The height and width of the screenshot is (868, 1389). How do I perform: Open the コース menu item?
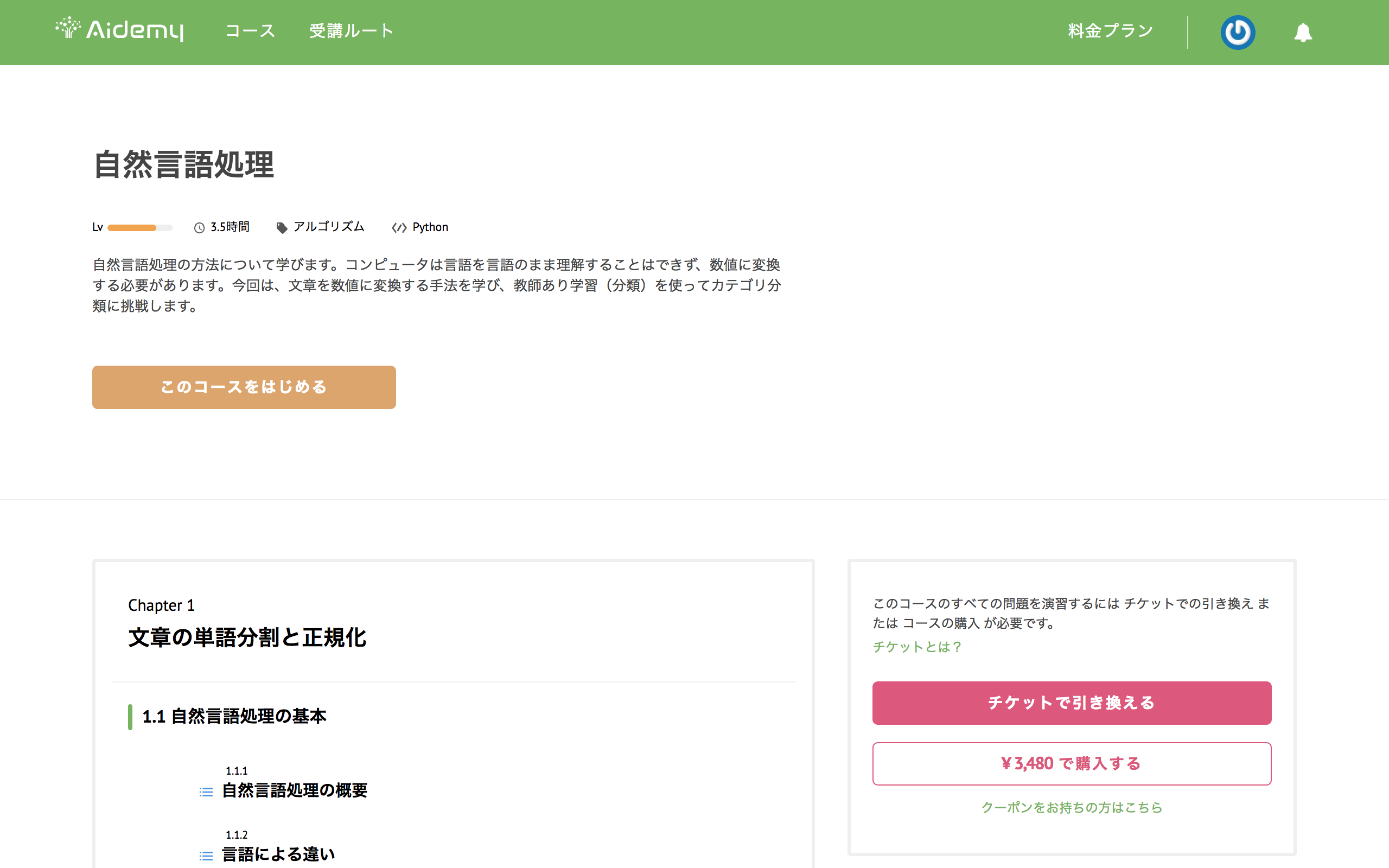click(250, 31)
